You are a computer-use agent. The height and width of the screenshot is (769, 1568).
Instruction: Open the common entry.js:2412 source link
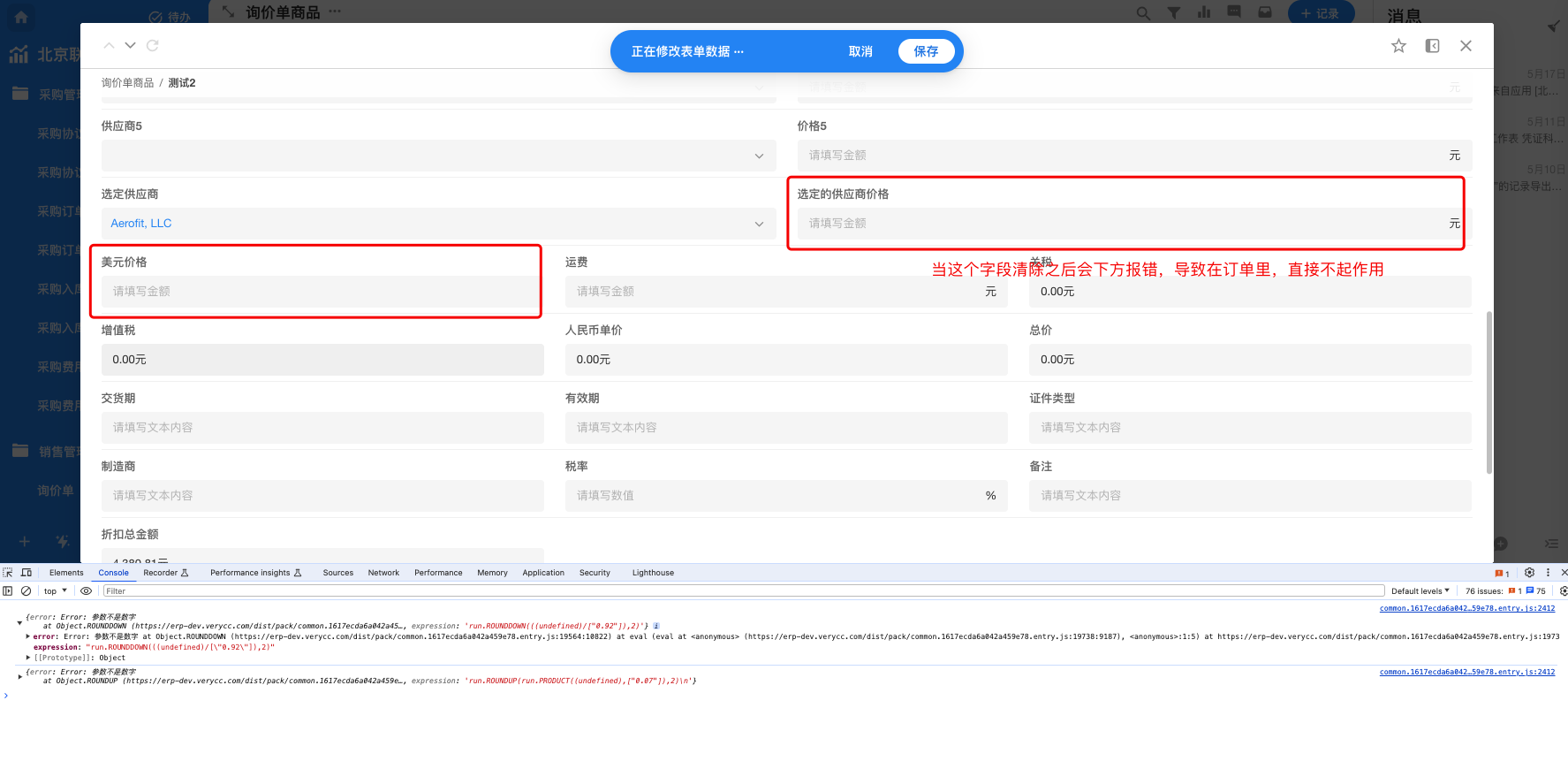(1466, 608)
